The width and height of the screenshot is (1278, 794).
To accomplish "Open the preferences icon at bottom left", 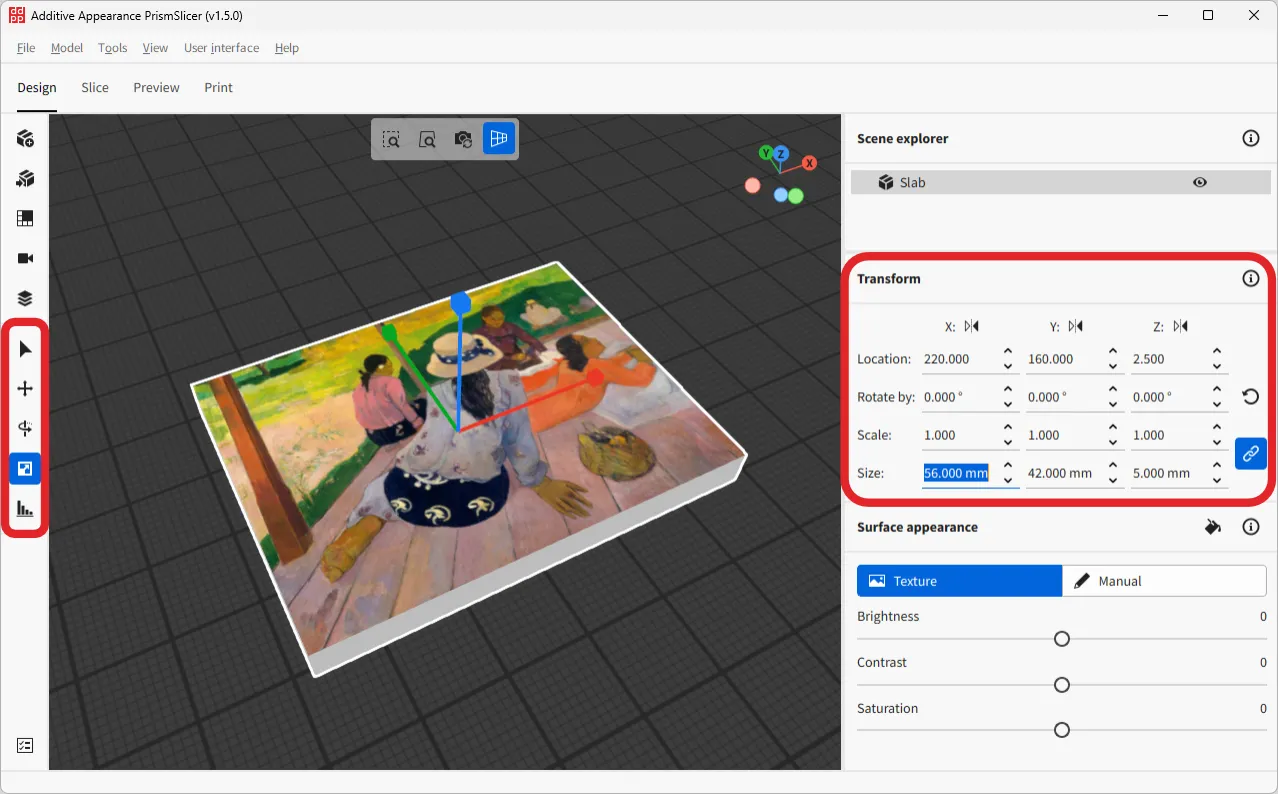I will click(24, 745).
